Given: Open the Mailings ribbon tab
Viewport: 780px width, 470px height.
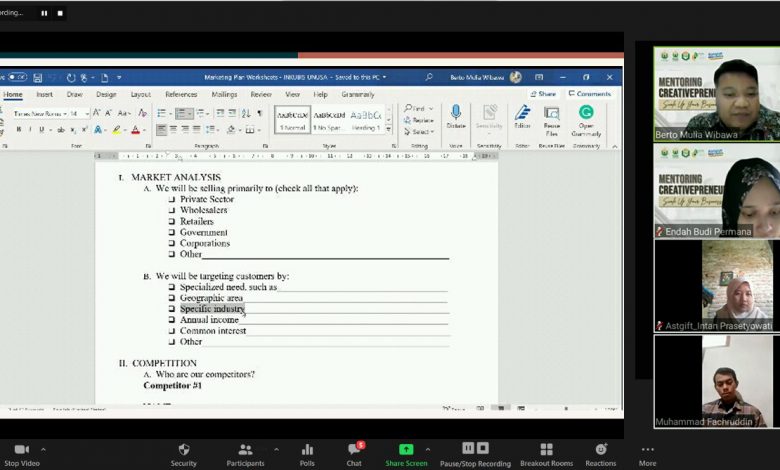Looking at the screenshot, I should click(224, 94).
